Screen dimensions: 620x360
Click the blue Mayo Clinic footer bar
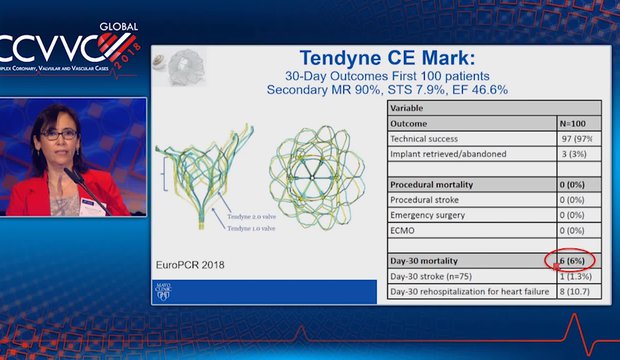point(265,292)
